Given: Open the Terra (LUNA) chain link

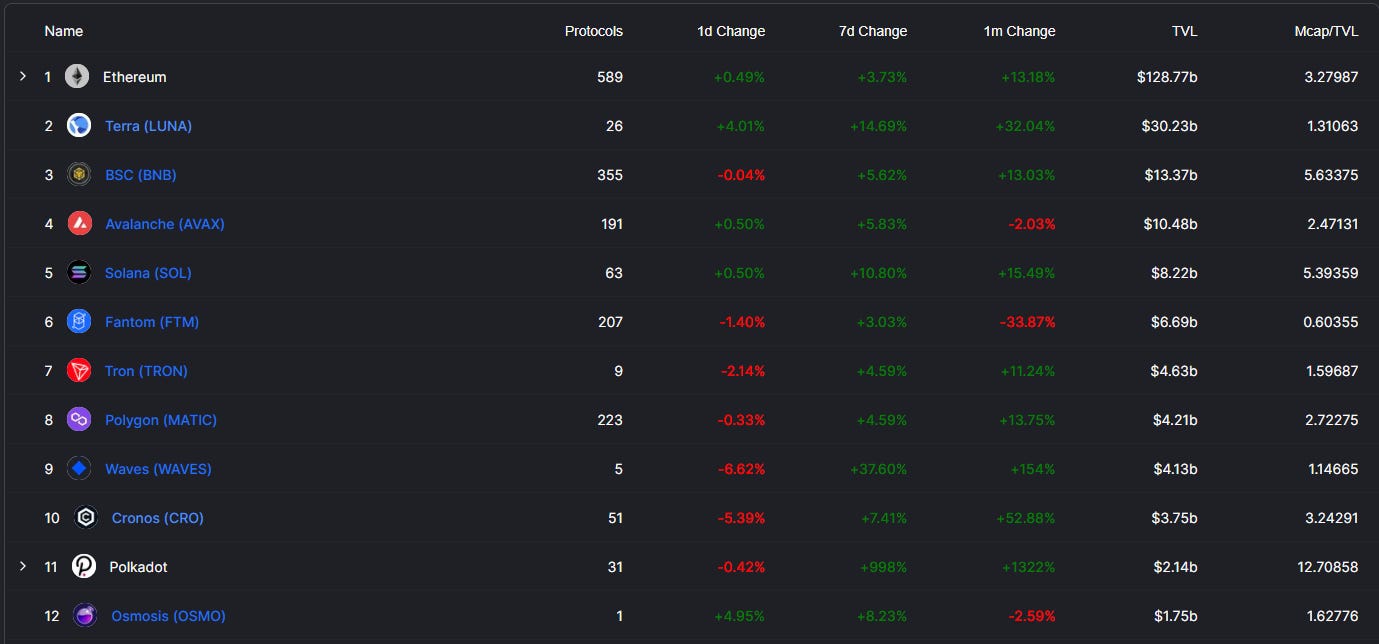Looking at the screenshot, I should [x=148, y=126].
